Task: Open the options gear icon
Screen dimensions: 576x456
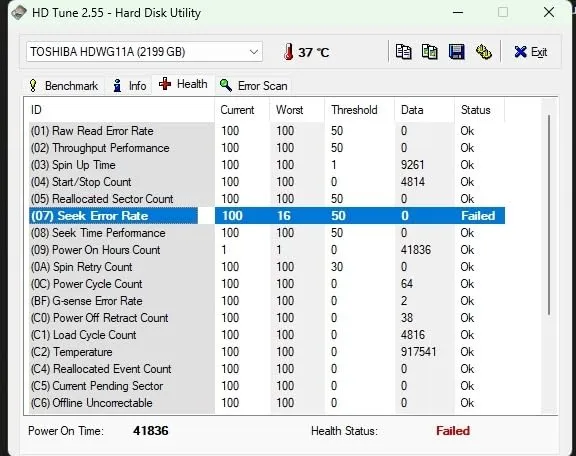Action: coord(483,52)
